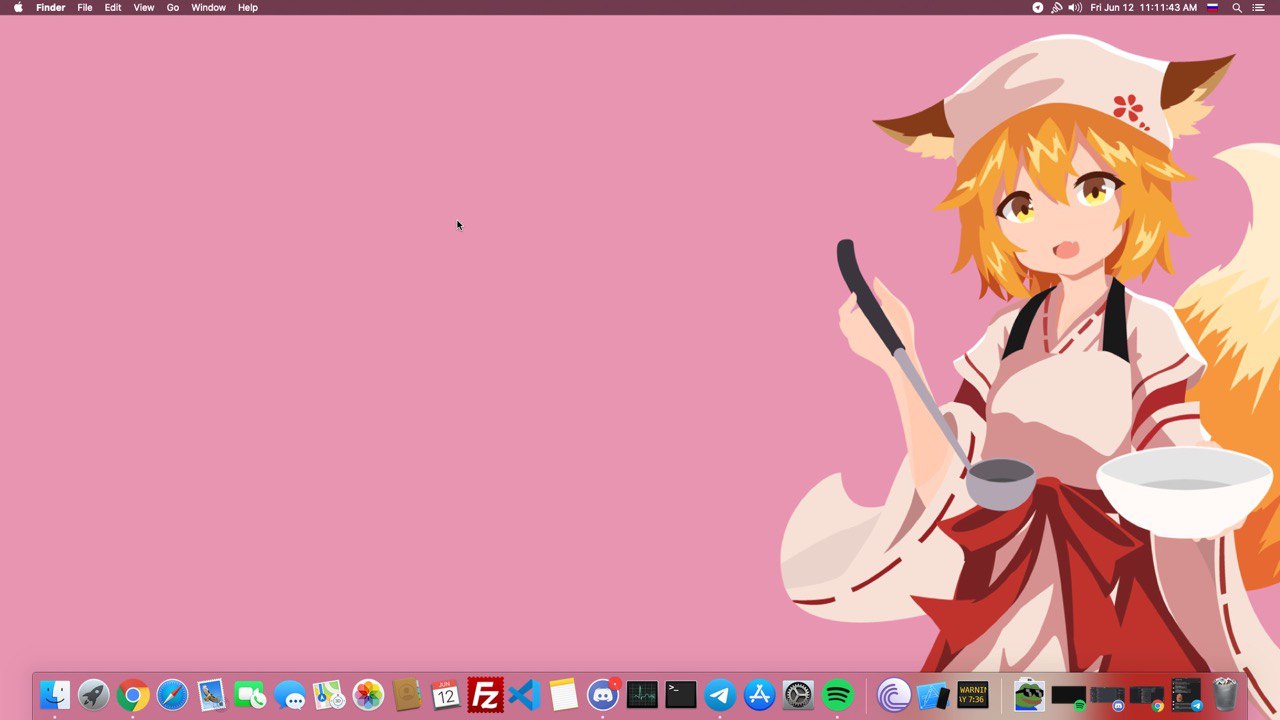Open the volume control in menu bar

coord(1075,7)
